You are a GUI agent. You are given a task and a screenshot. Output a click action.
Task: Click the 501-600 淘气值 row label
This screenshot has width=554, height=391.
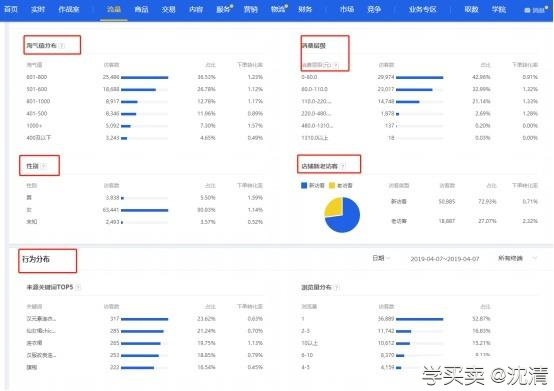tap(37, 89)
